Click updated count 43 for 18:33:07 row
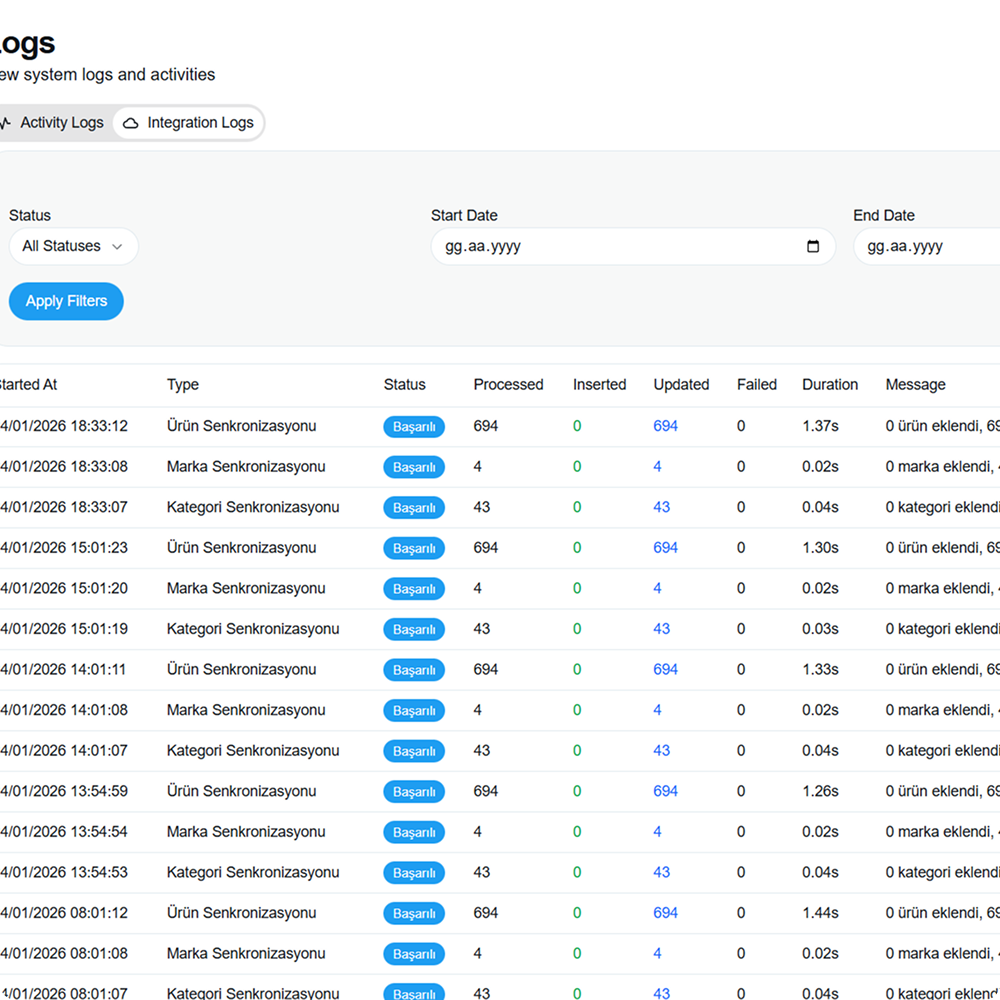The width and height of the screenshot is (1000, 1000). coord(661,507)
